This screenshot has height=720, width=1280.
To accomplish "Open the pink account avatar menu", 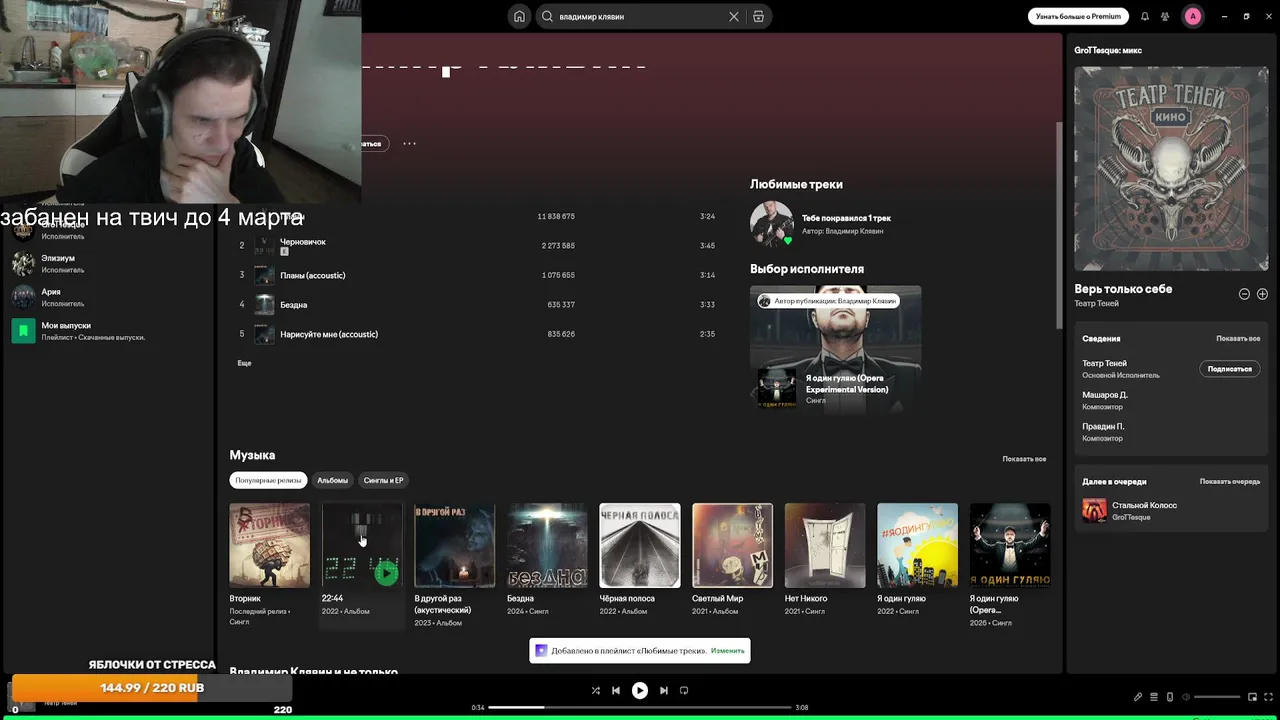I will pyautogui.click(x=1192, y=16).
